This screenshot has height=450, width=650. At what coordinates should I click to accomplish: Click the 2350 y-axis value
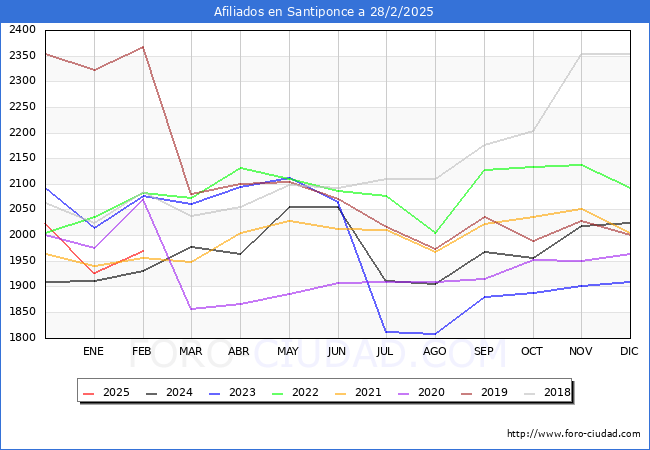point(22,55)
